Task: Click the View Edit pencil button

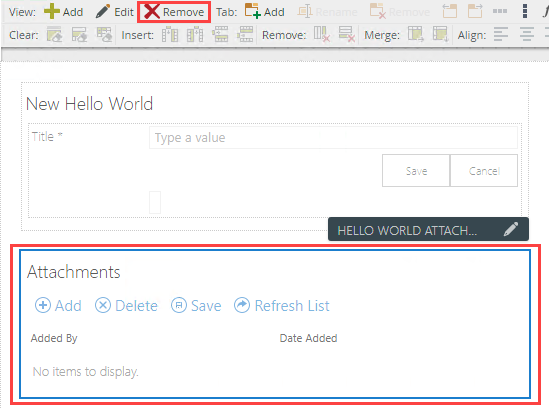Action: (x=114, y=12)
